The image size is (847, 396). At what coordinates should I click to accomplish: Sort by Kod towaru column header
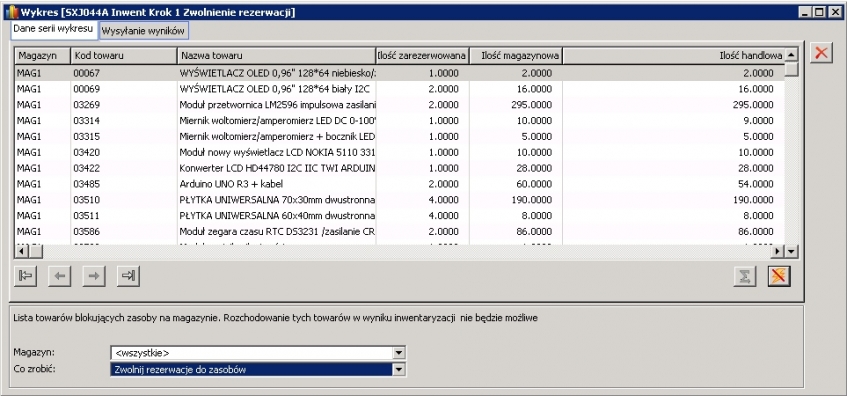[x=124, y=56]
